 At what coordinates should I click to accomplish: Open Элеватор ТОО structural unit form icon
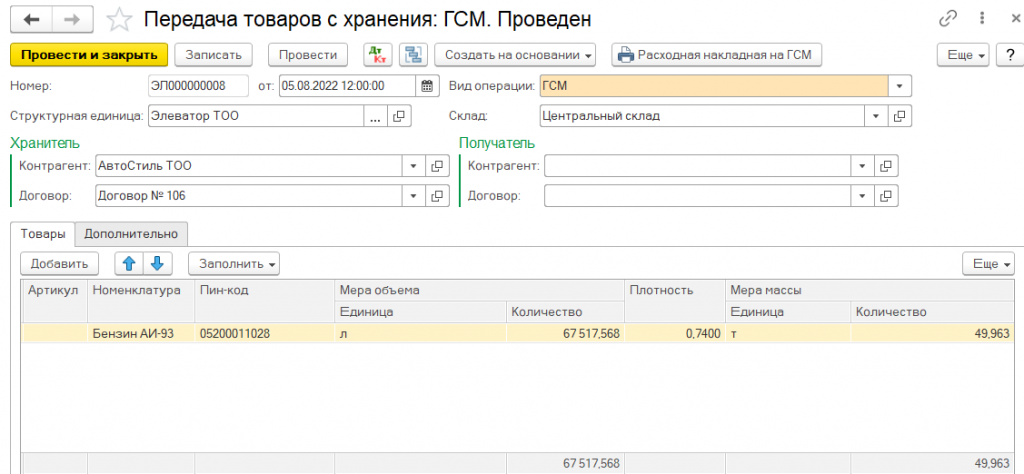pyautogui.click(x=399, y=117)
